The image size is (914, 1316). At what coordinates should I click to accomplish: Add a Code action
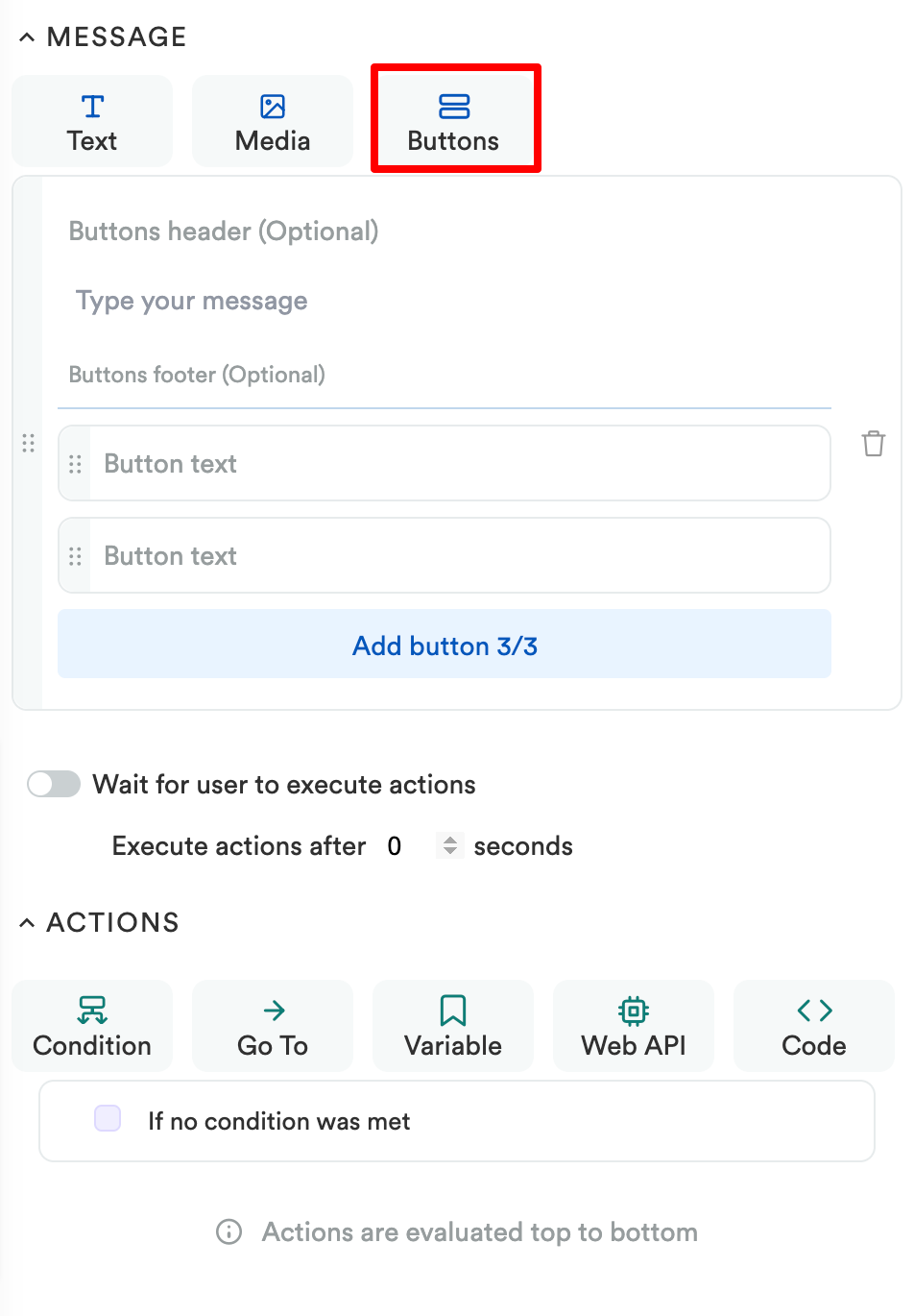814,1026
